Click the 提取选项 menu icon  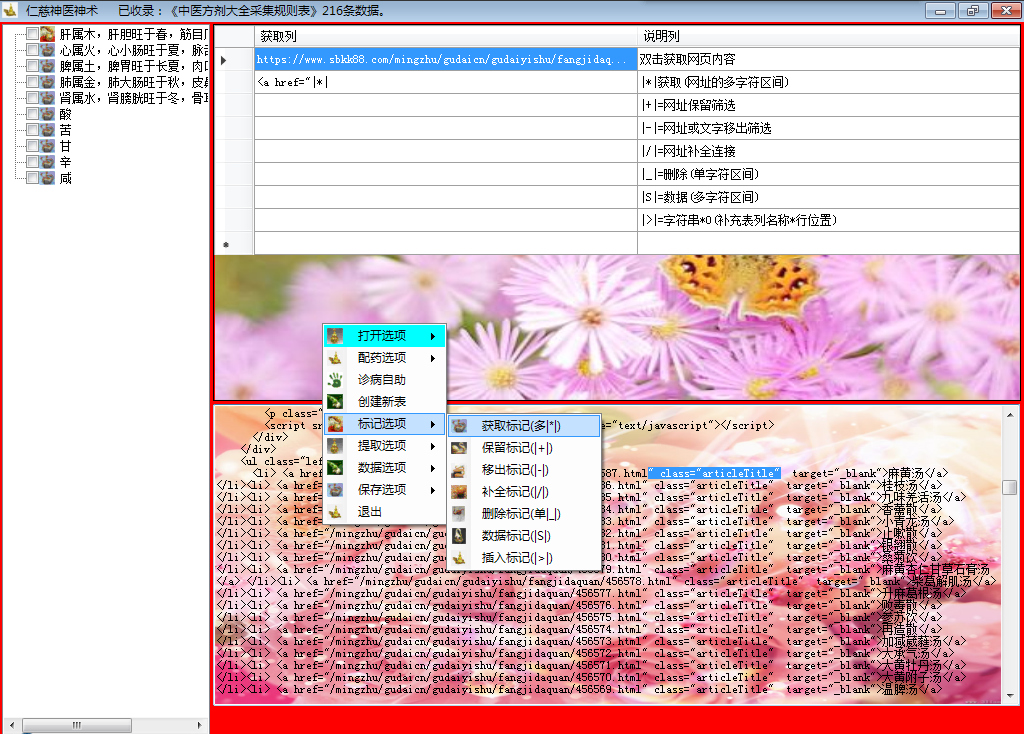tap(335, 446)
